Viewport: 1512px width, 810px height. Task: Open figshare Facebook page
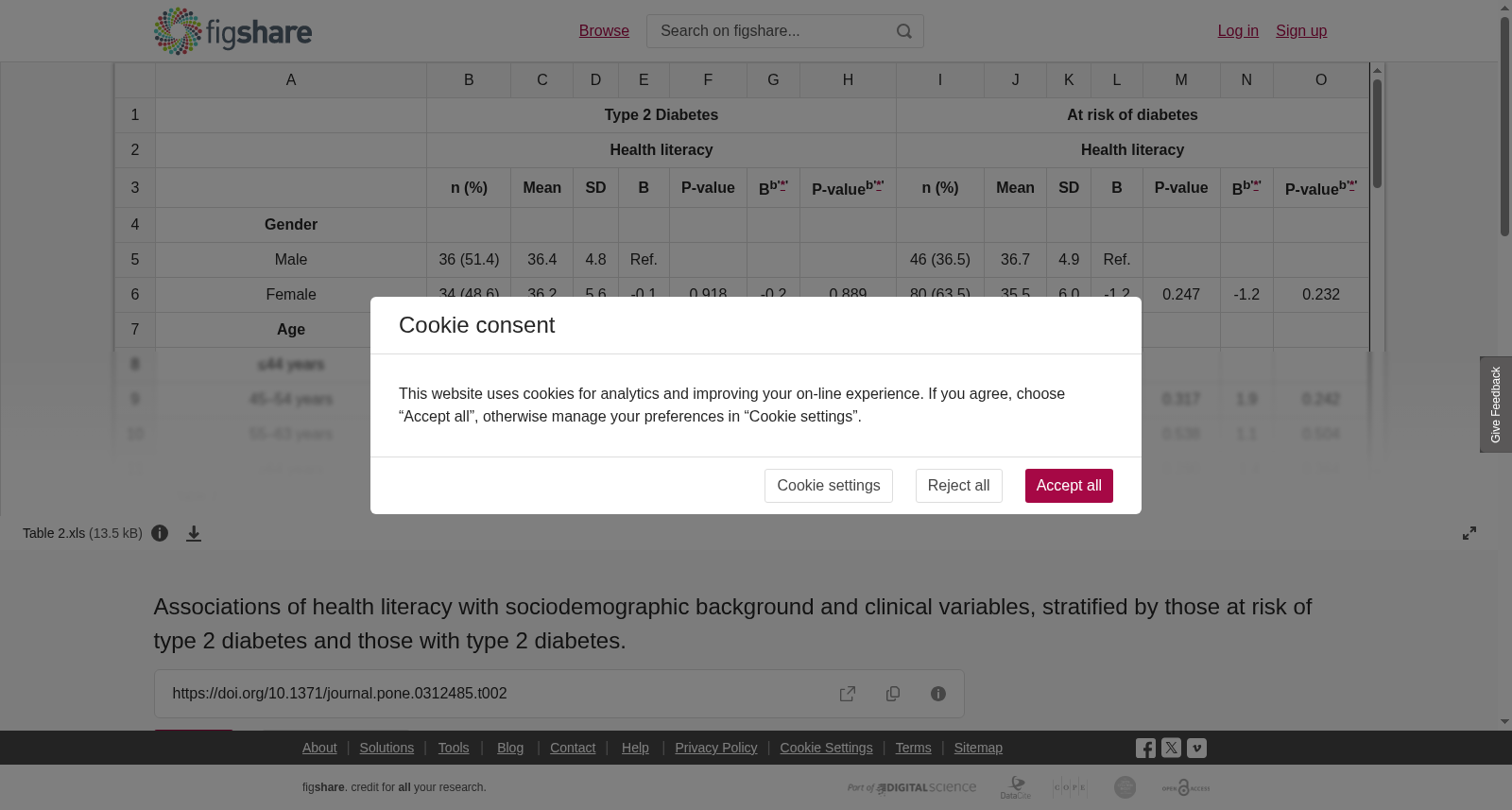click(x=1145, y=749)
